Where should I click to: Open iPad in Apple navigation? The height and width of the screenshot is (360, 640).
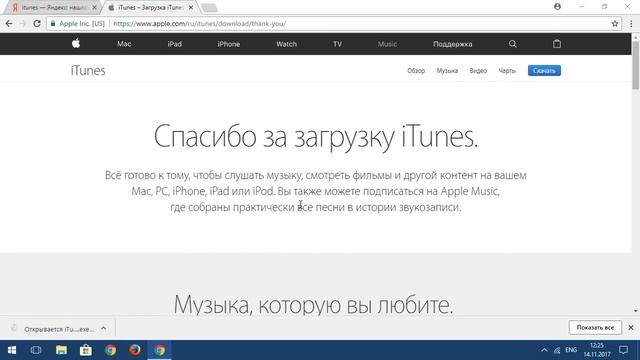pyautogui.click(x=174, y=44)
